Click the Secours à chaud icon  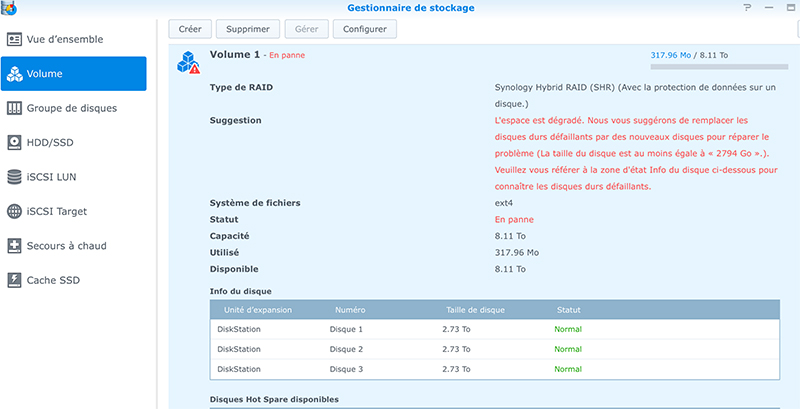pyautogui.click(x=14, y=245)
